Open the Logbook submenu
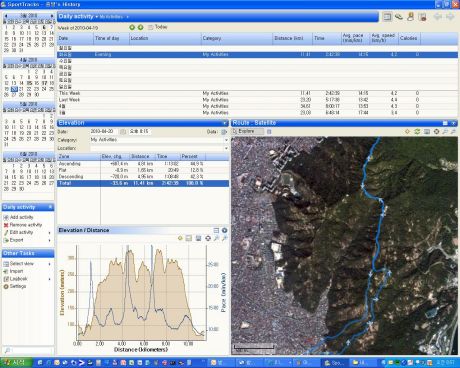The image size is (460, 368). pyautogui.click(x=50, y=279)
